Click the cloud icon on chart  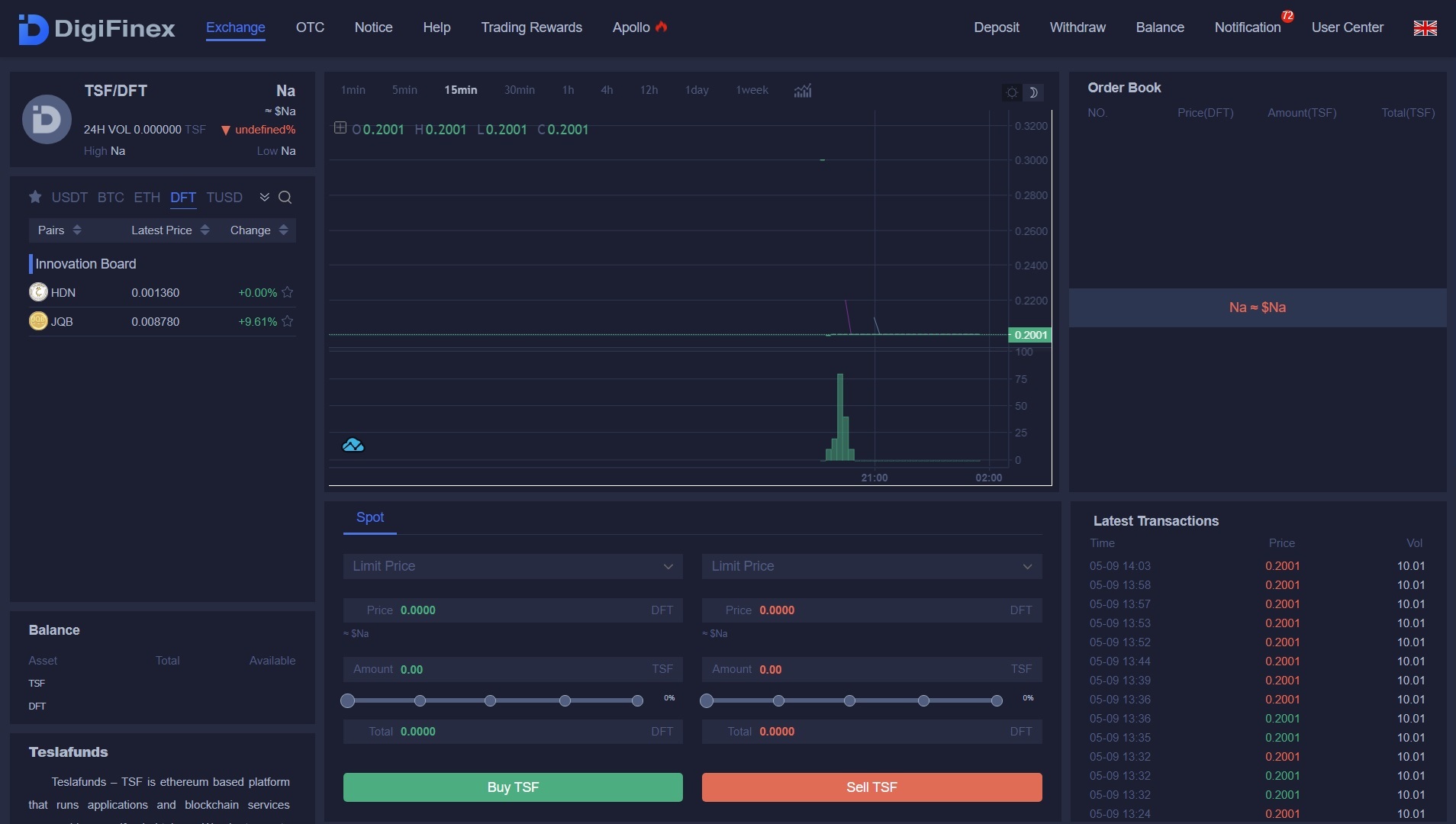353,445
